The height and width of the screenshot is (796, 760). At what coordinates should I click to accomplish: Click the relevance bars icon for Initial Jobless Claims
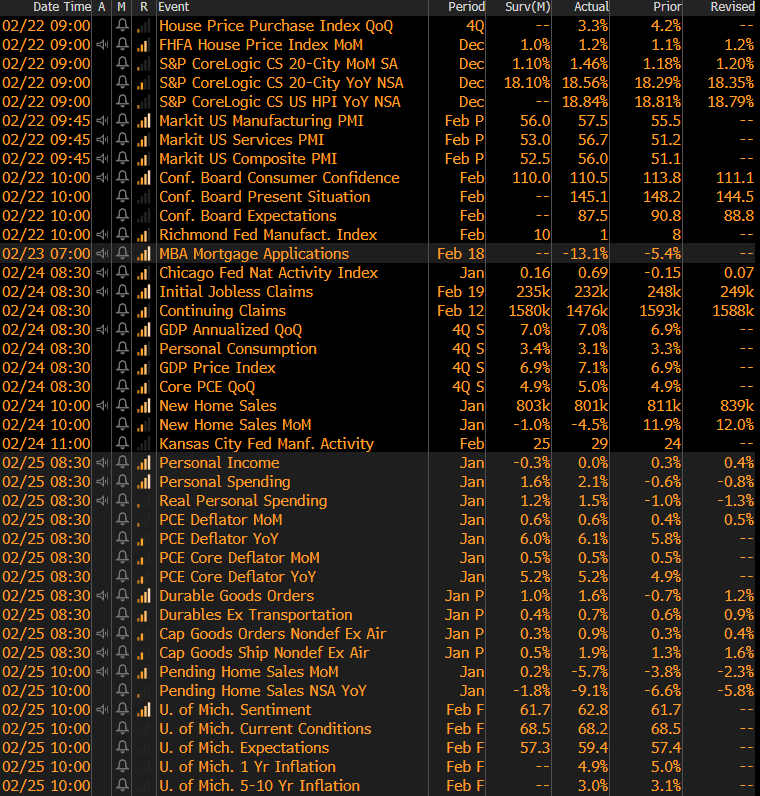click(143, 292)
